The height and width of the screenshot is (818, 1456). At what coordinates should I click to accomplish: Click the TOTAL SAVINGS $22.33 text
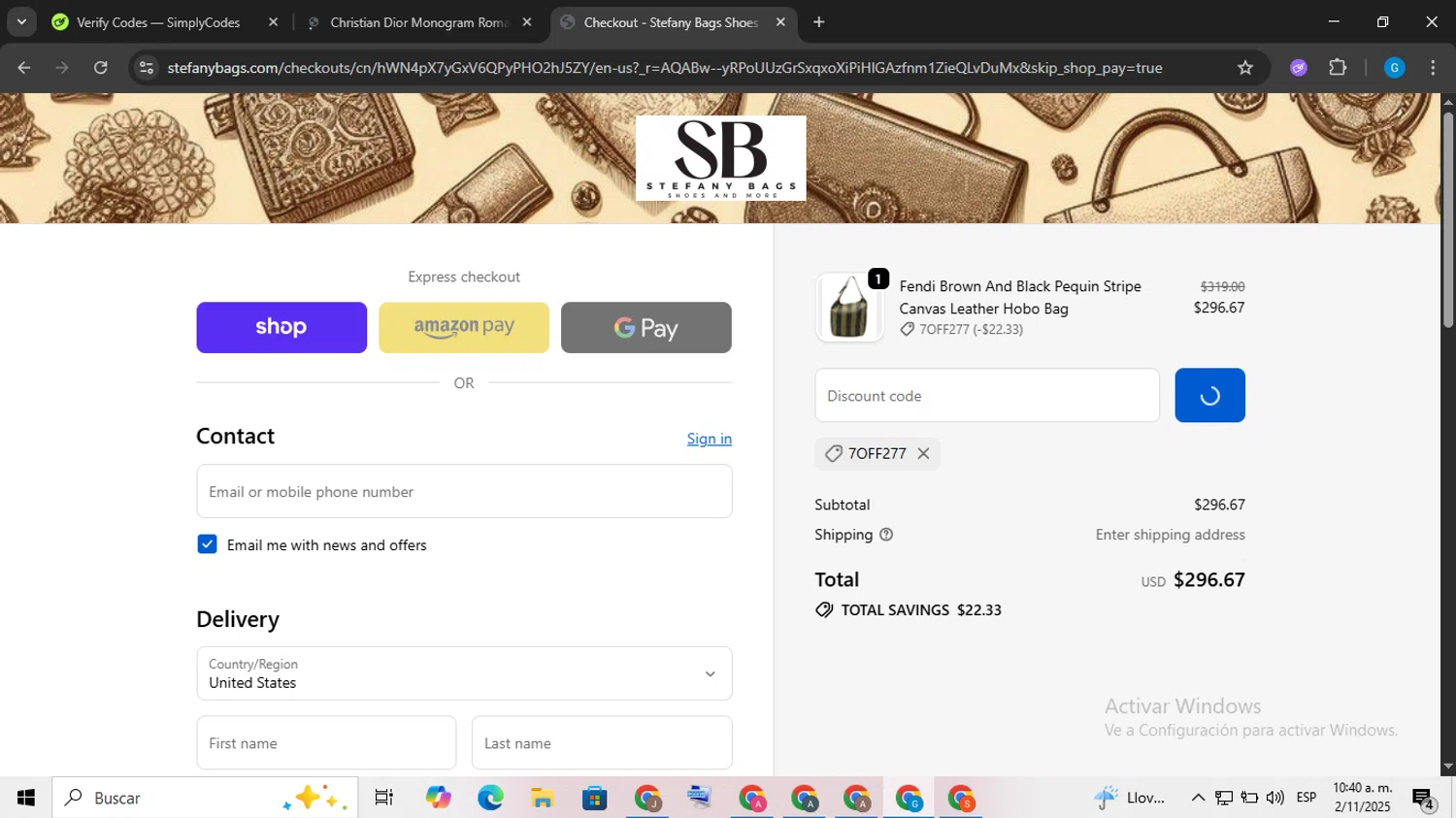[x=921, y=610]
